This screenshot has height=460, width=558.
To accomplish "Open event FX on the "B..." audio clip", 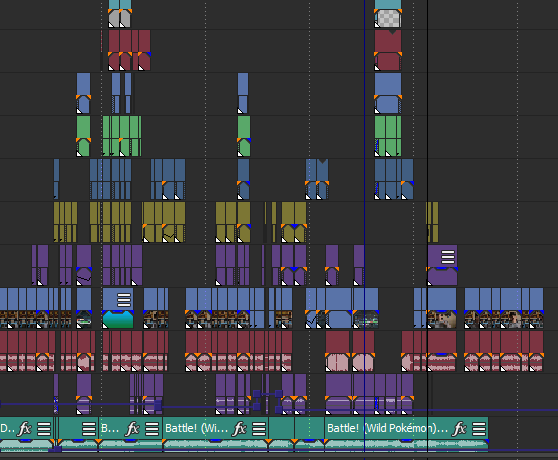I will point(132,429).
